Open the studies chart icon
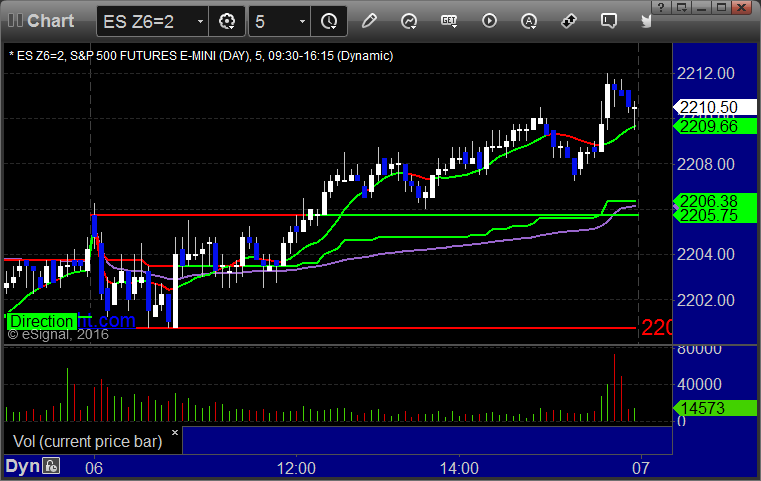 click(x=409, y=21)
